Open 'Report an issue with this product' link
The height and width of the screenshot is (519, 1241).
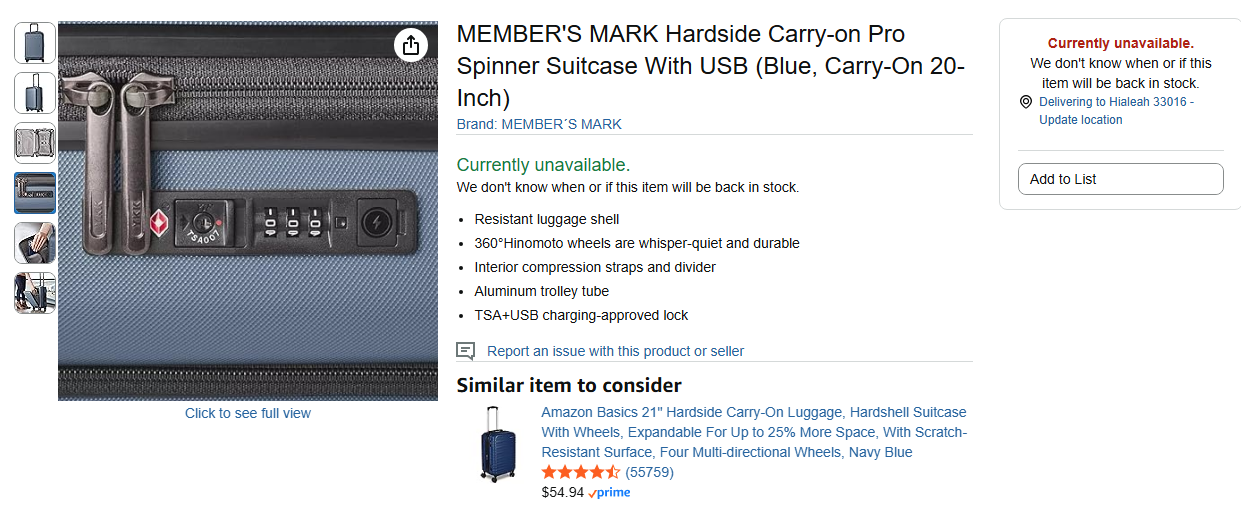point(615,351)
